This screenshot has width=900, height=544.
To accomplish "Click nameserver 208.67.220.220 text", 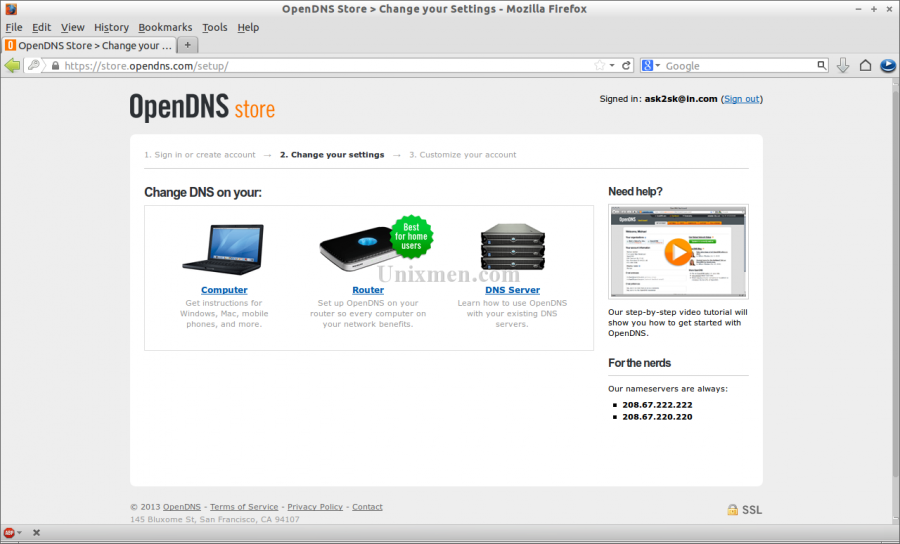I will pos(657,417).
